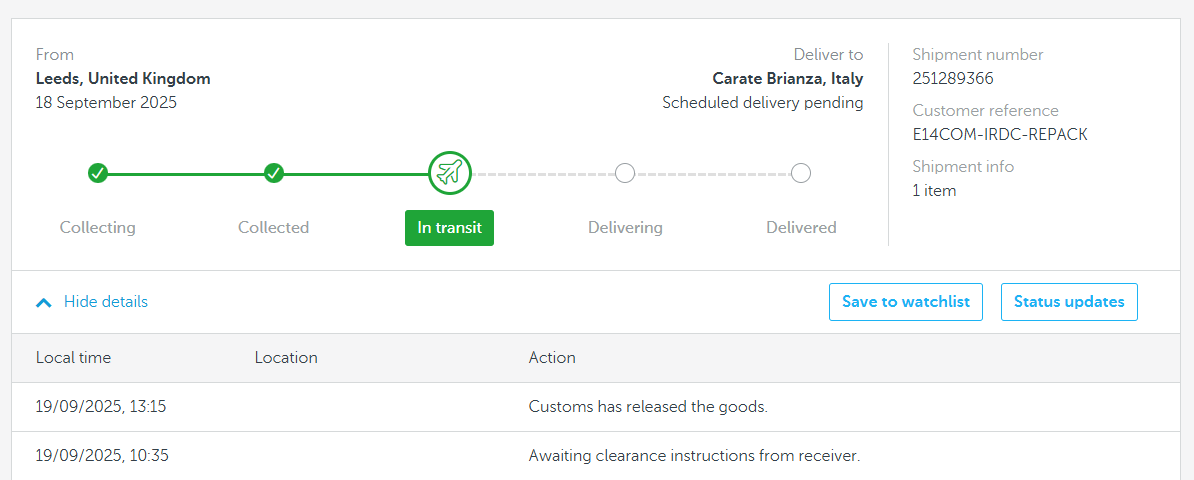Click the Delivered step label
The image size is (1194, 480).
point(801,227)
